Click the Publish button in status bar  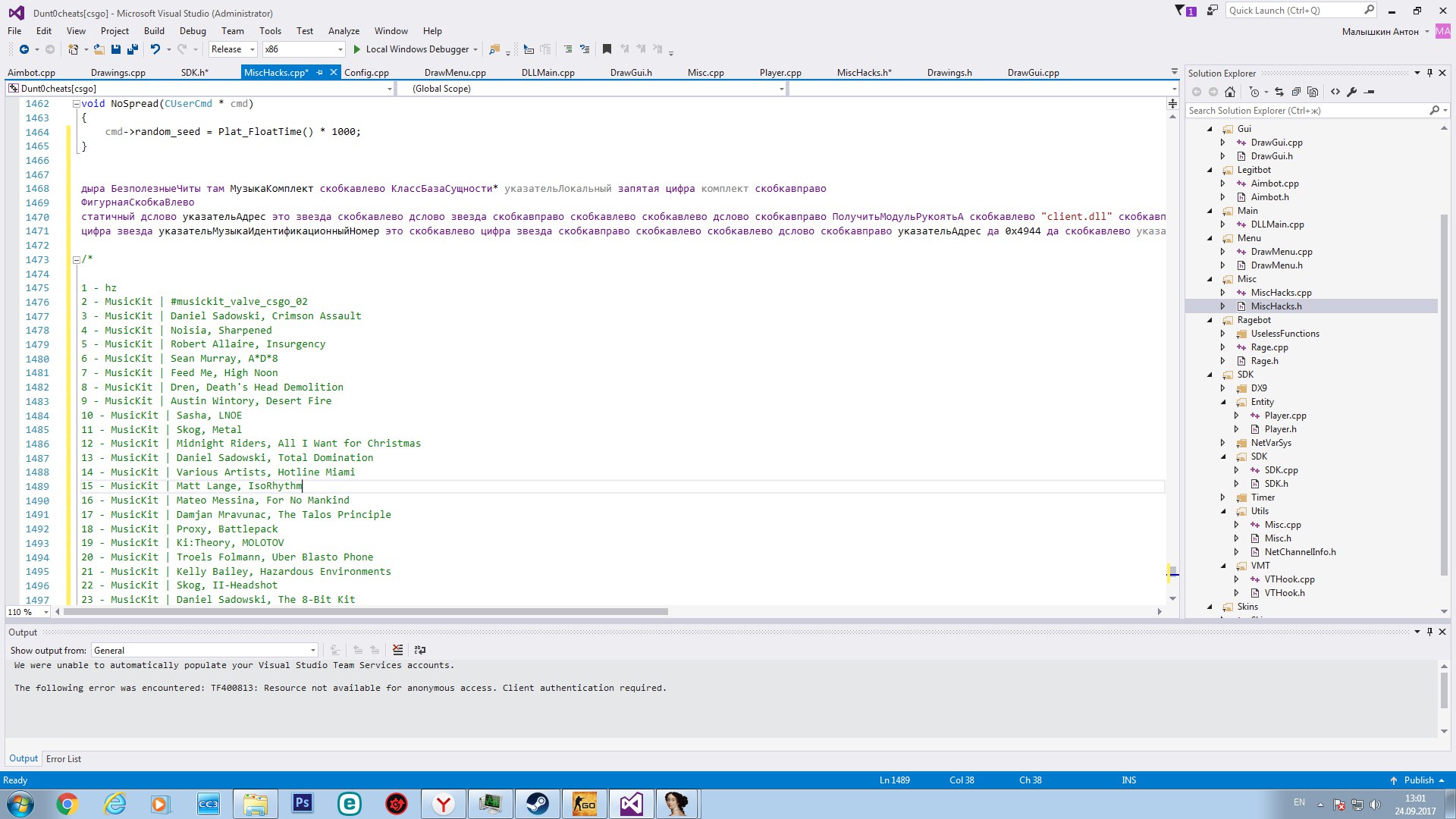[1417, 780]
